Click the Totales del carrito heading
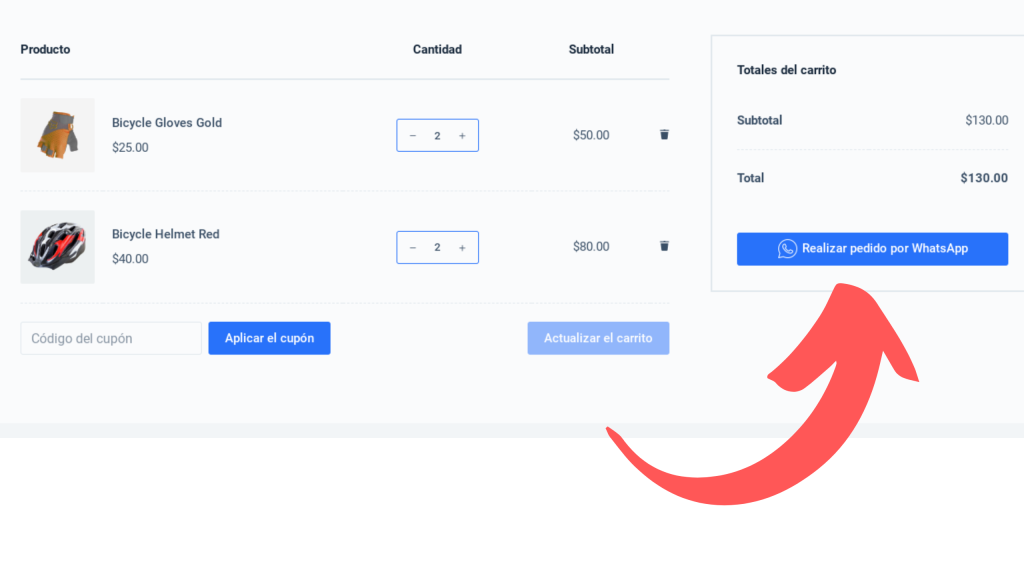The image size is (1024, 576). [x=786, y=70]
